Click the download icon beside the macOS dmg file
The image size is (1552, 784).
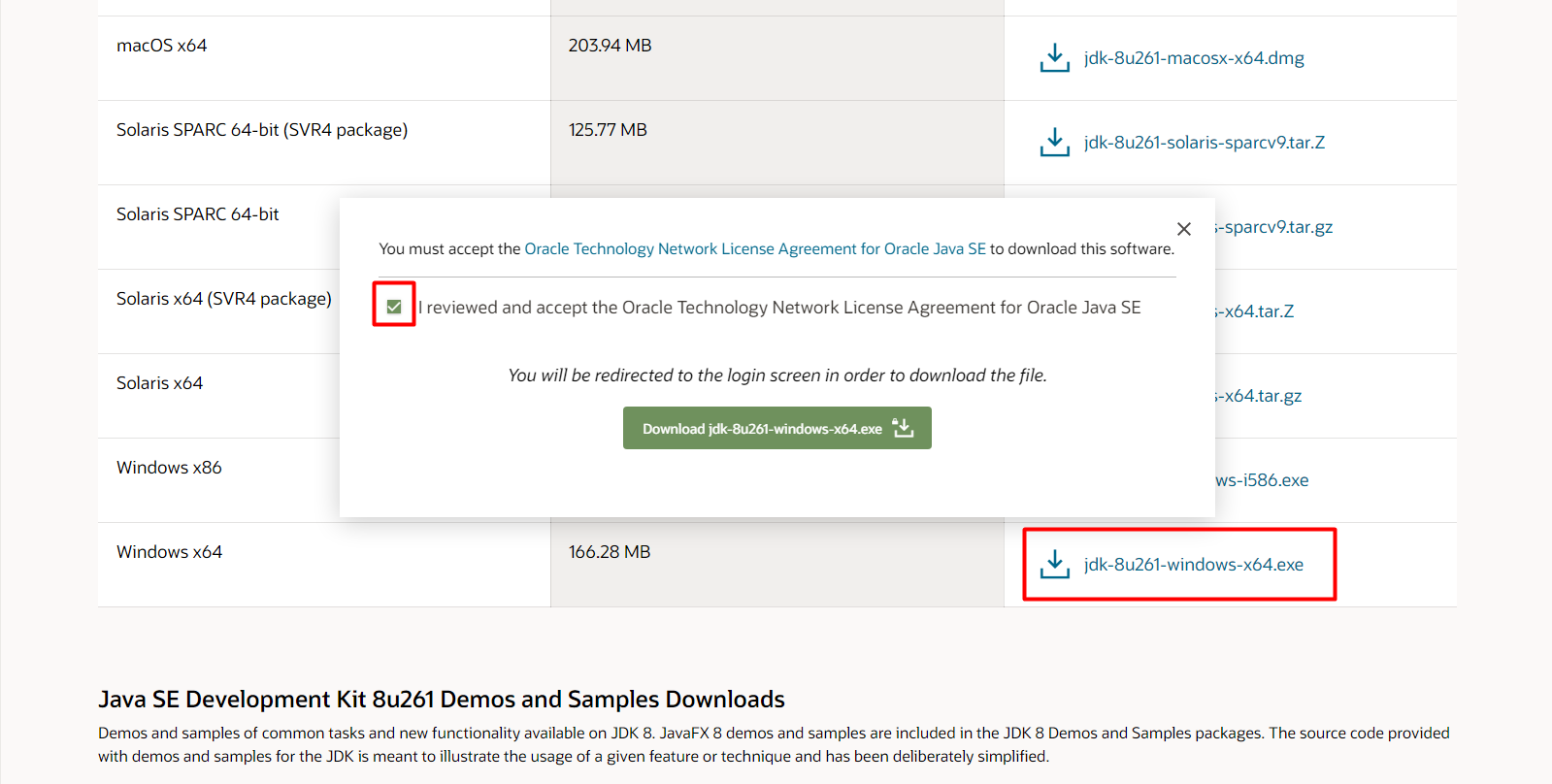tap(1054, 58)
